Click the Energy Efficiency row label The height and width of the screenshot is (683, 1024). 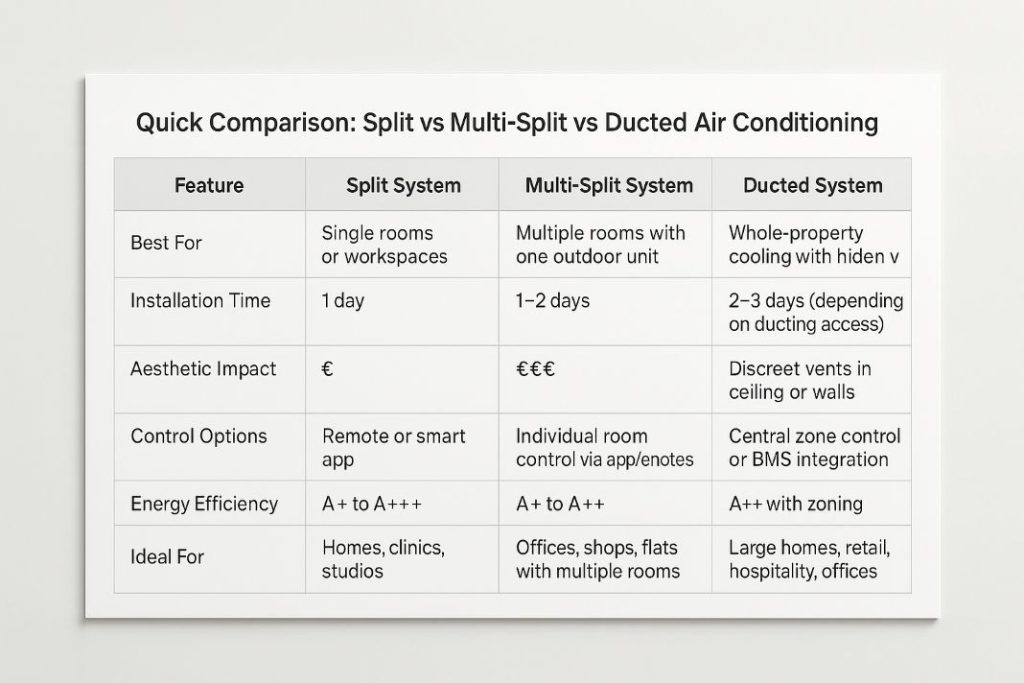click(204, 504)
